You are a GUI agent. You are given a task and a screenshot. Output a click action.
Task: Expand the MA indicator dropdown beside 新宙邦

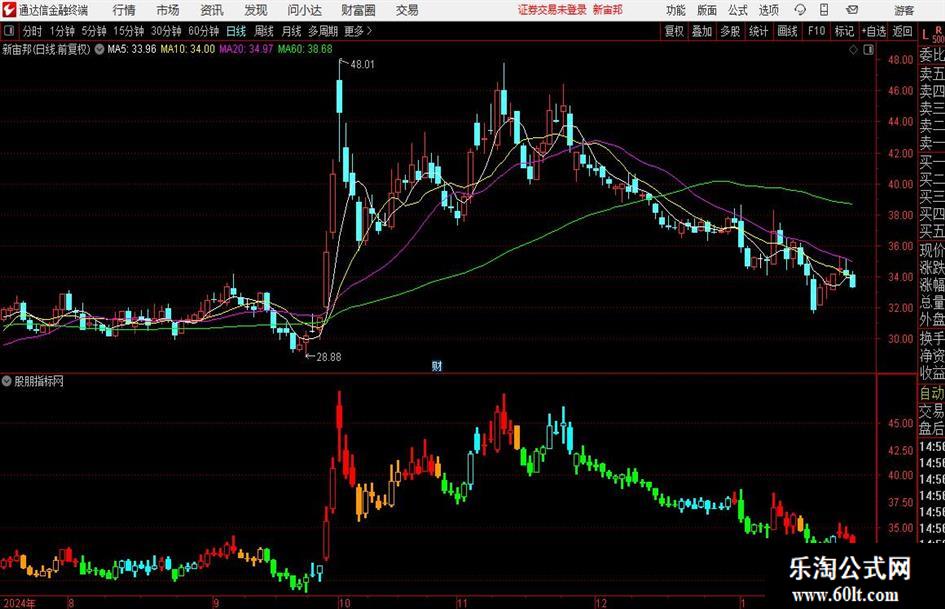(99, 49)
